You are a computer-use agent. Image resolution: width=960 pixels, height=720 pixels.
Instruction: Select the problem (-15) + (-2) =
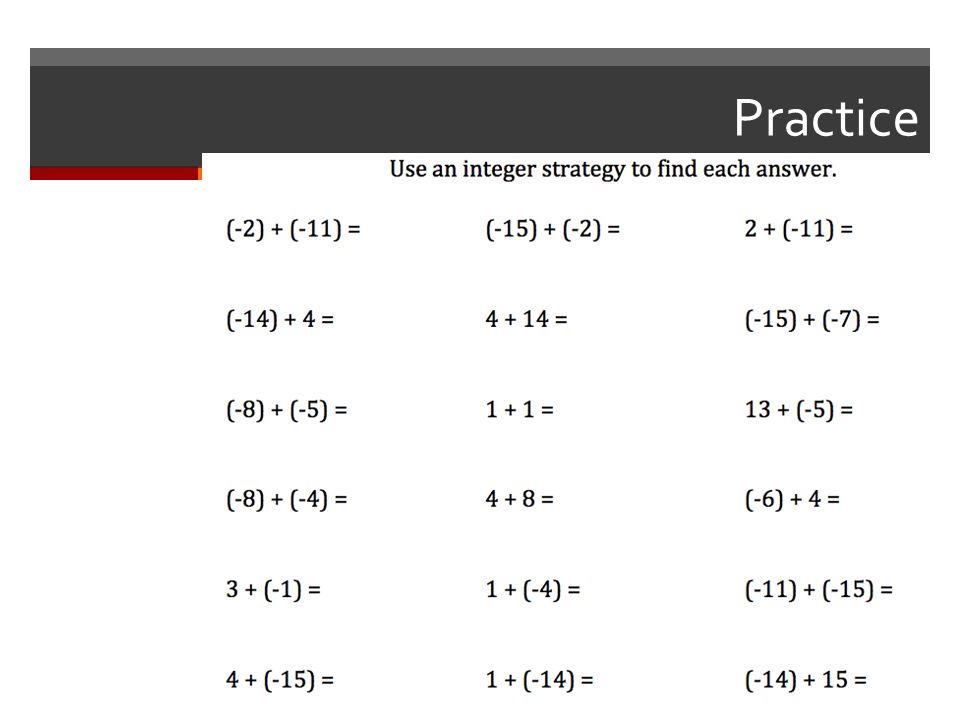pos(553,229)
